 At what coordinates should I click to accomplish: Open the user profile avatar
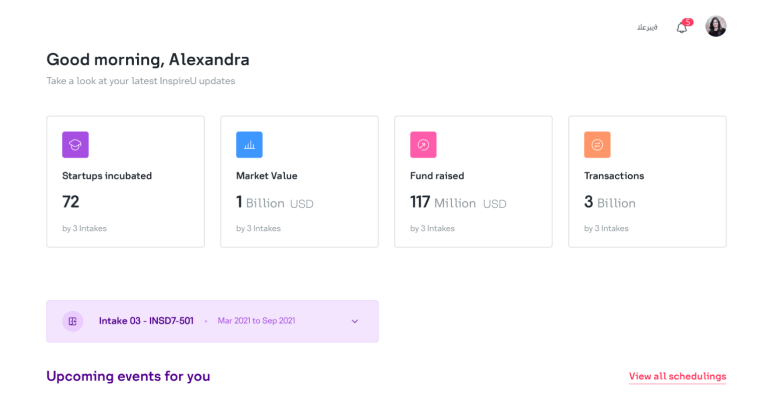tap(716, 27)
